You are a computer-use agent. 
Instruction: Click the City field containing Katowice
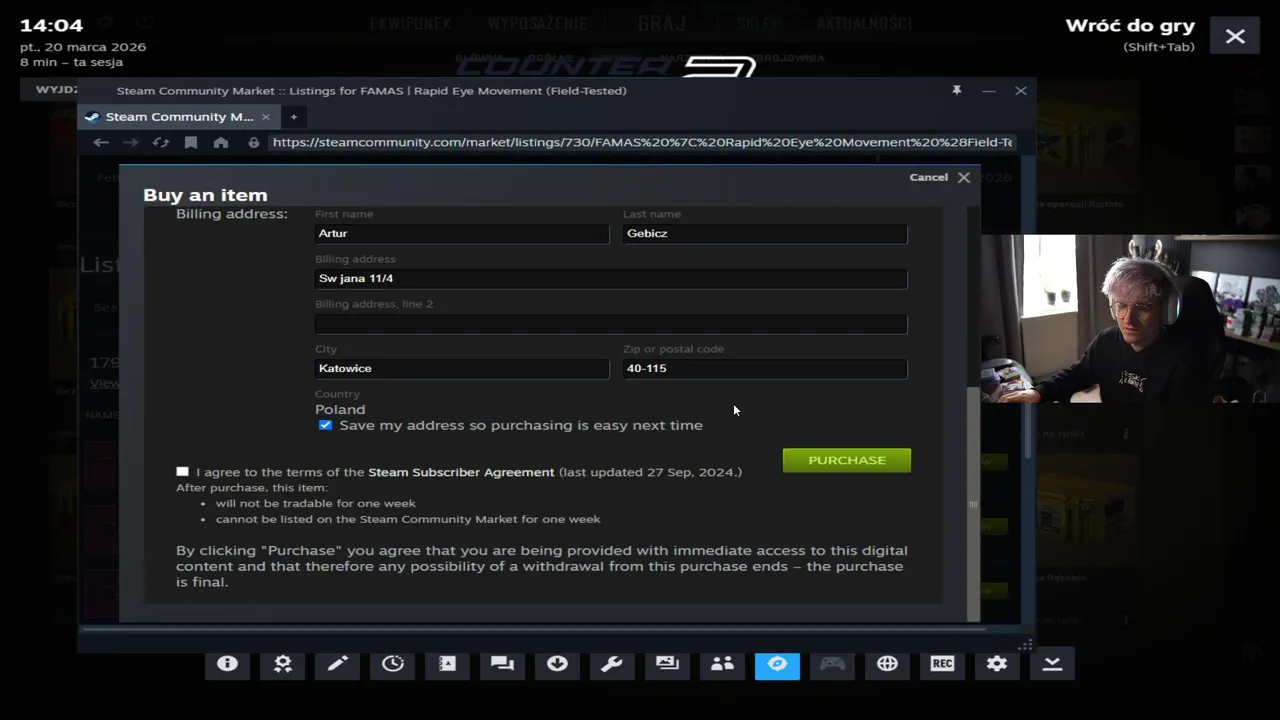pos(461,368)
